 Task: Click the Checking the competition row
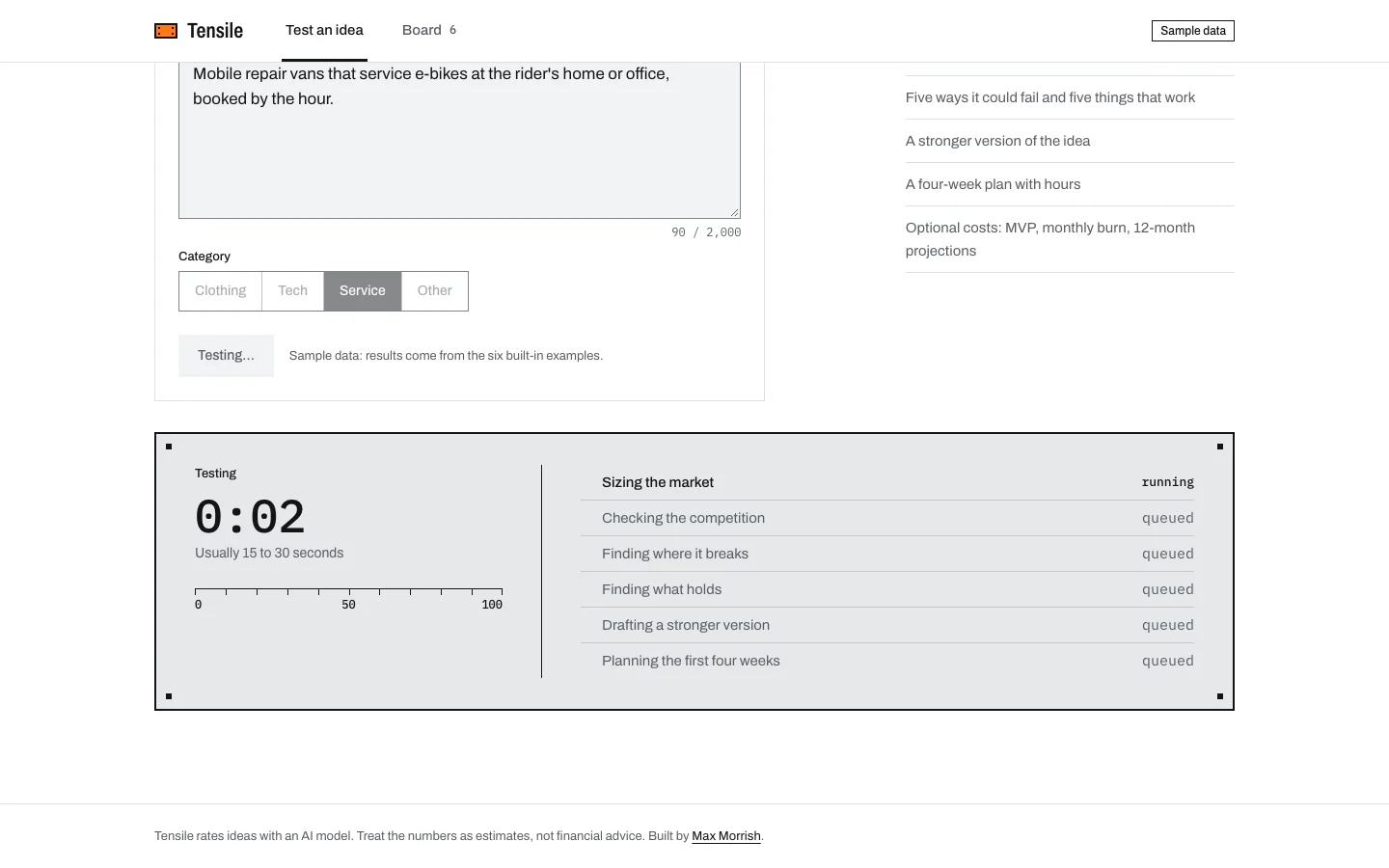pos(887,518)
